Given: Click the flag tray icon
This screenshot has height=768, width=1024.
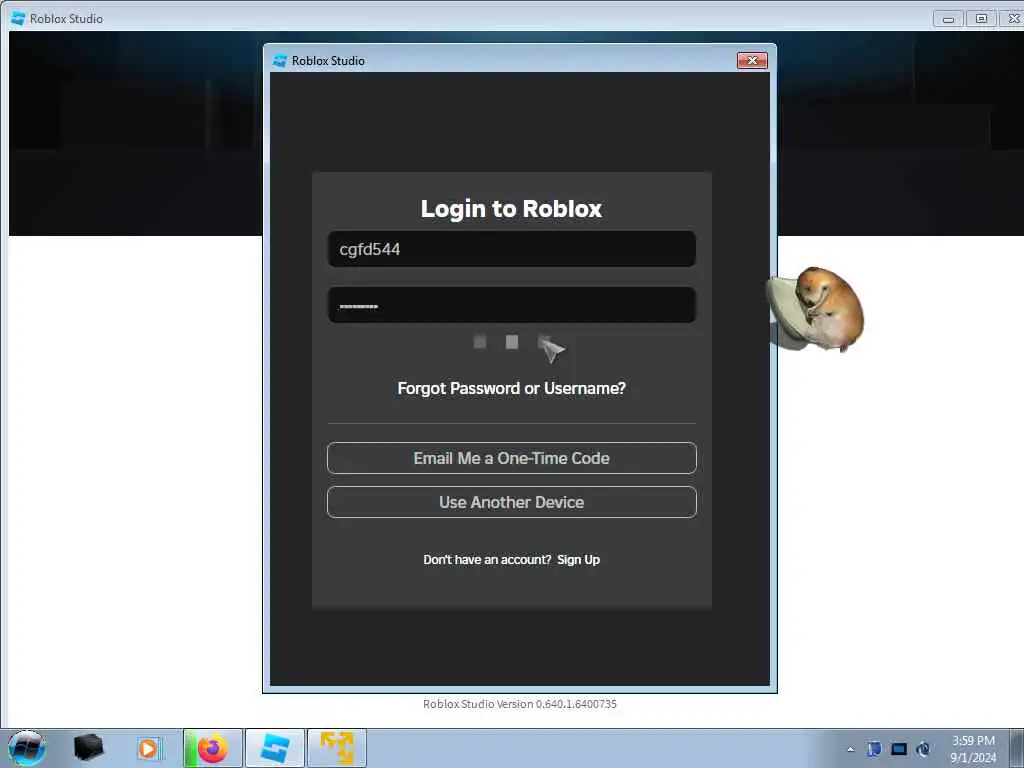Looking at the screenshot, I should tap(874, 748).
